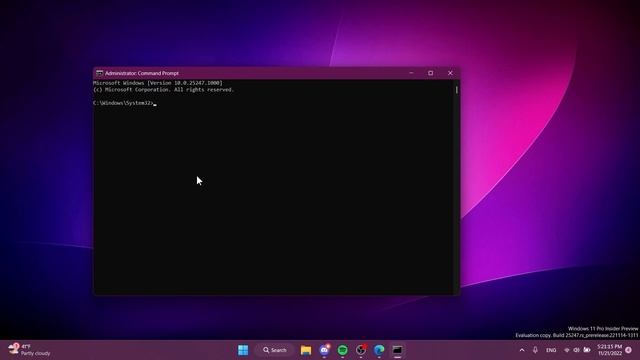Maximize the Command Prompt window
Viewport: 640px width, 360px height.
[x=431, y=73]
